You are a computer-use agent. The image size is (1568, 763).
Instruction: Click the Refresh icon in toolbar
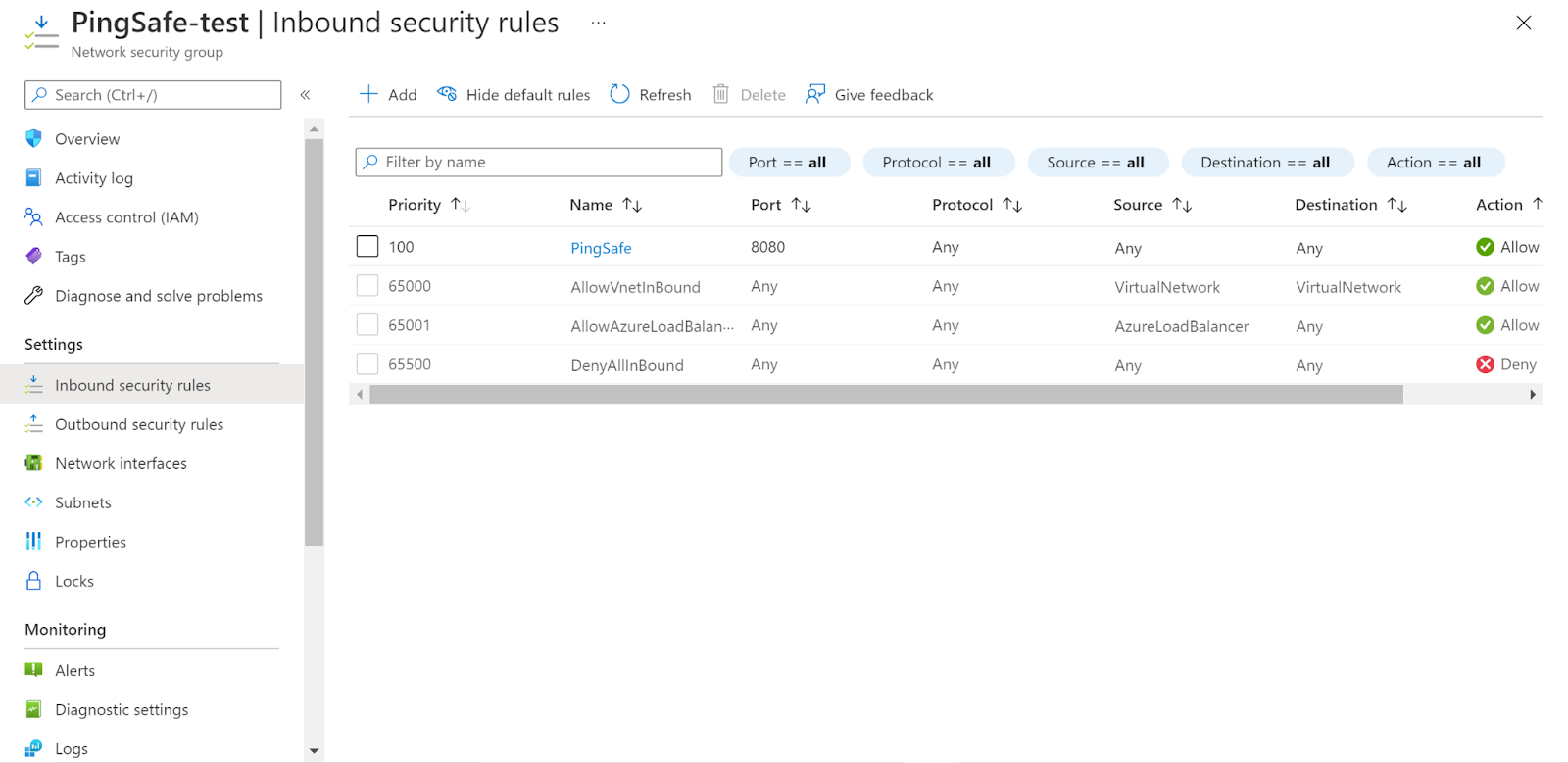point(619,94)
